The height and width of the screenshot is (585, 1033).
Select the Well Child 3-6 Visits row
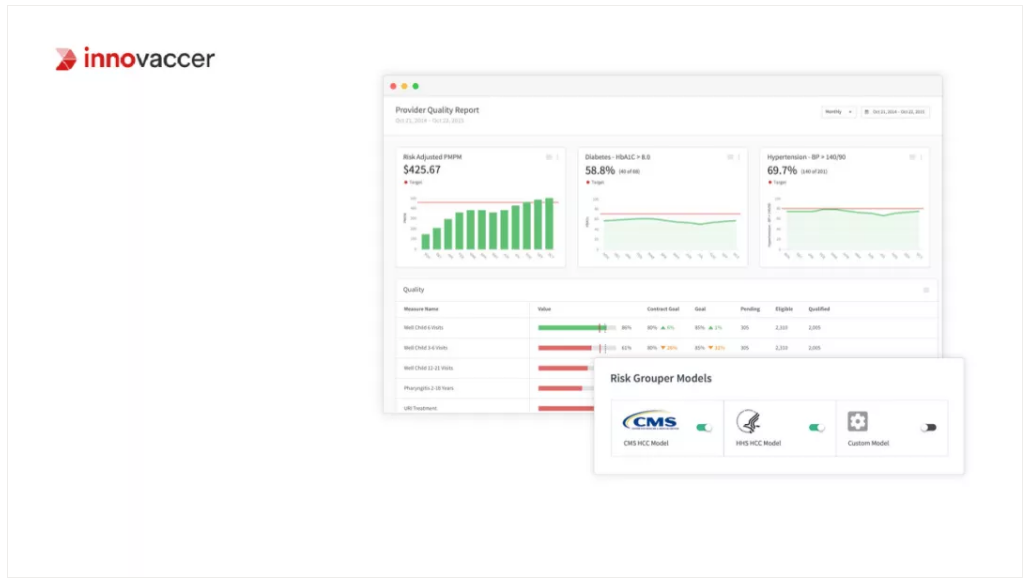click(667, 348)
